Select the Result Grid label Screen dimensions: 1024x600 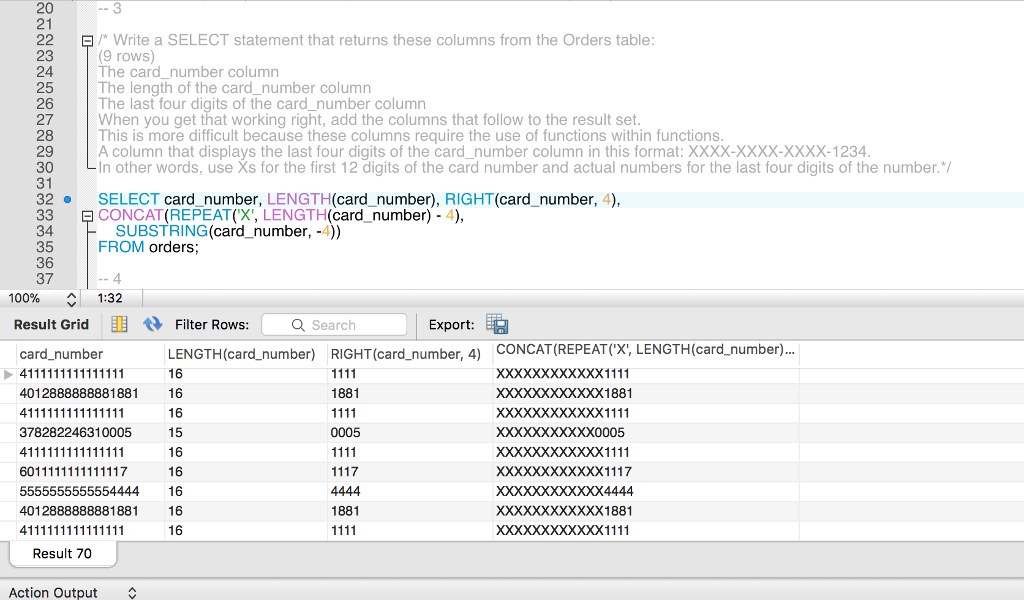[x=51, y=324]
